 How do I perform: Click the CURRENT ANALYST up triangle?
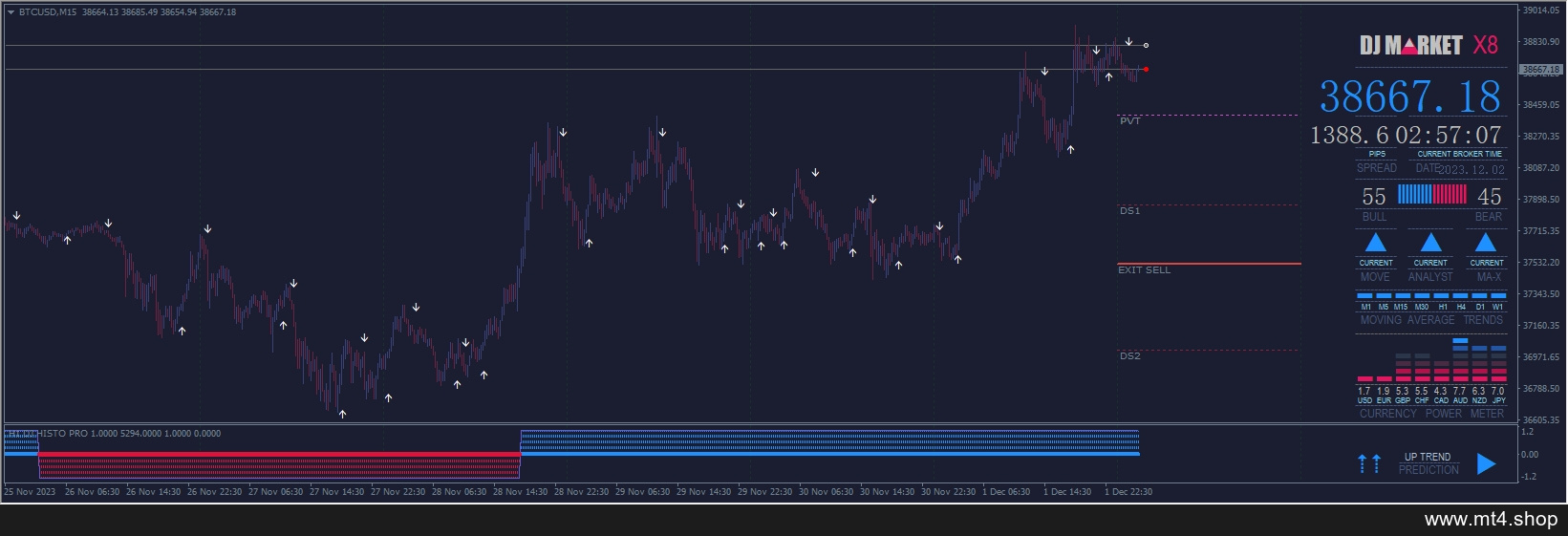(1430, 242)
